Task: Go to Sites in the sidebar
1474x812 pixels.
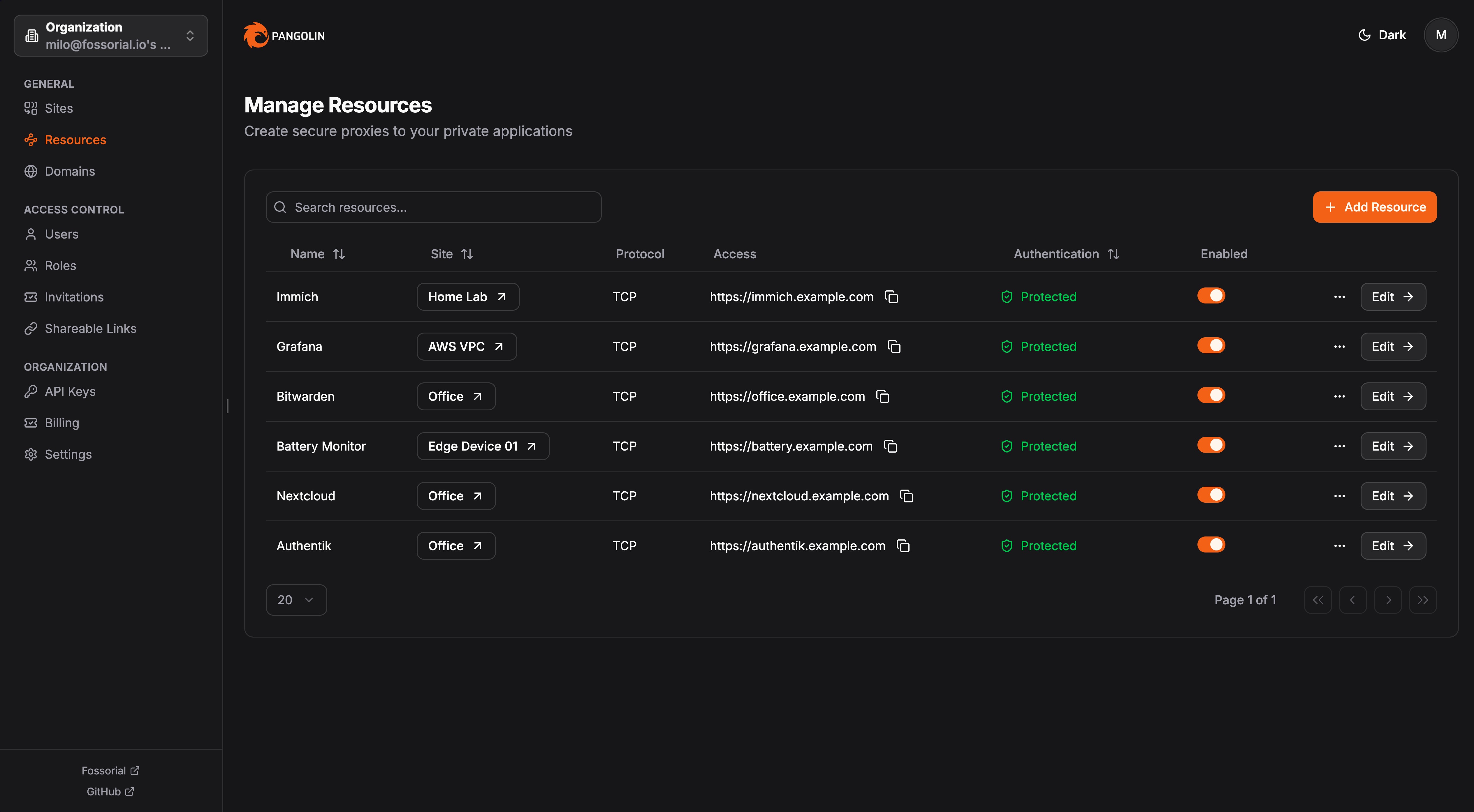Action: pyautogui.click(x=58, y=108)
